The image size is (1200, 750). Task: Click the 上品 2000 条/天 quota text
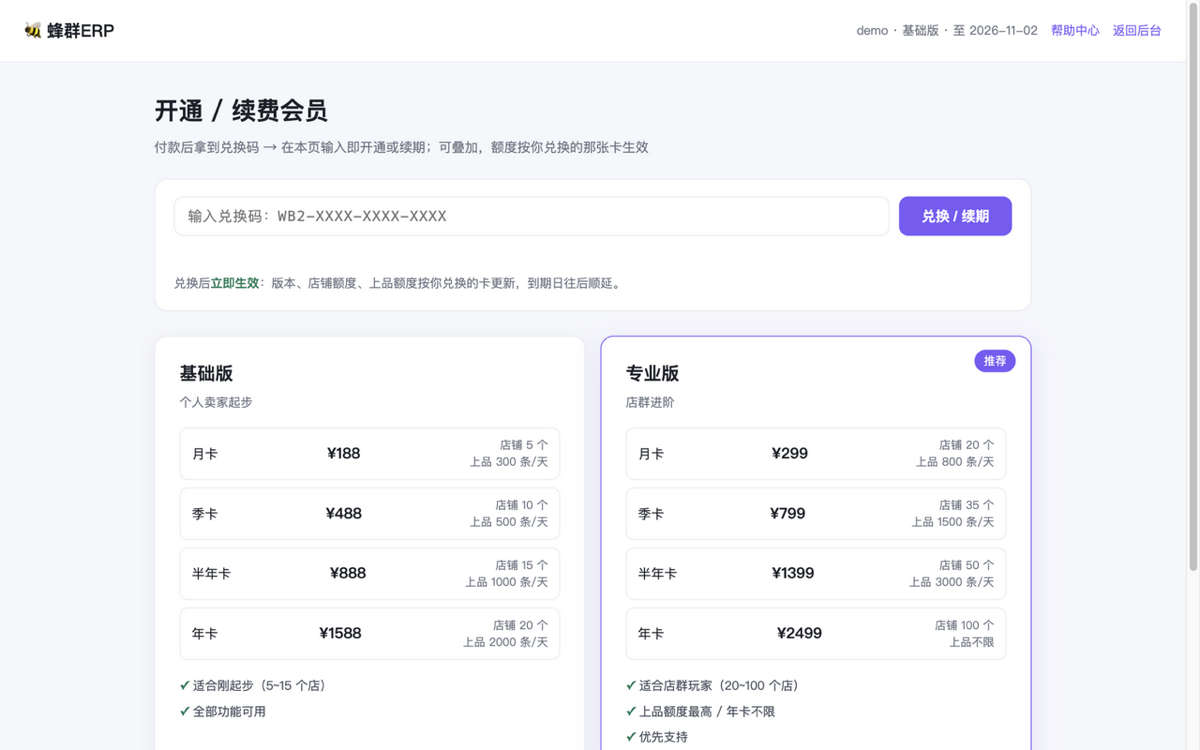tap(505, 642)
